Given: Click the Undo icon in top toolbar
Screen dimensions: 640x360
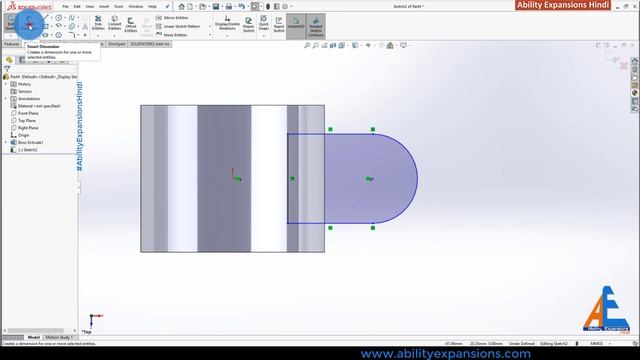Looking at the screenshot, I should click(241, 7).
